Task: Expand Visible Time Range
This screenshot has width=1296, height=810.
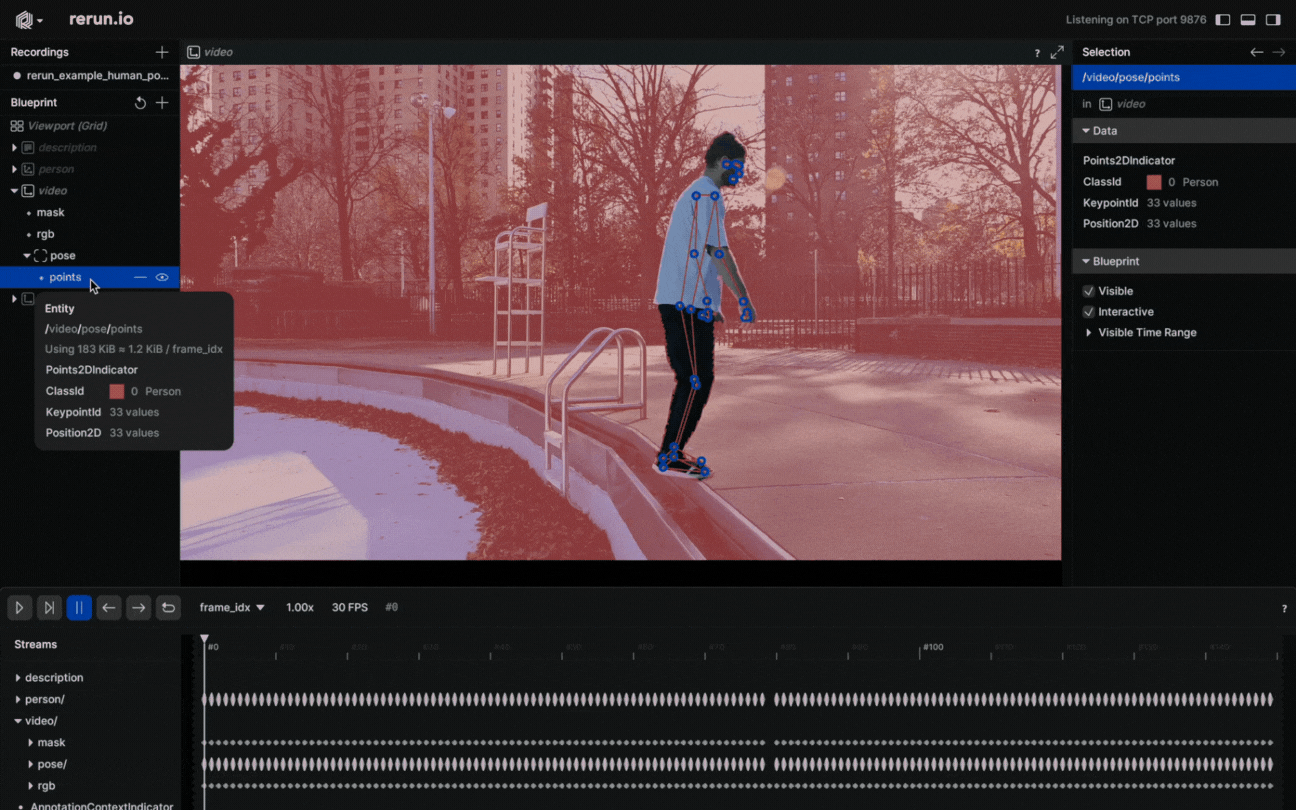Action: [x=1089, y=333]
